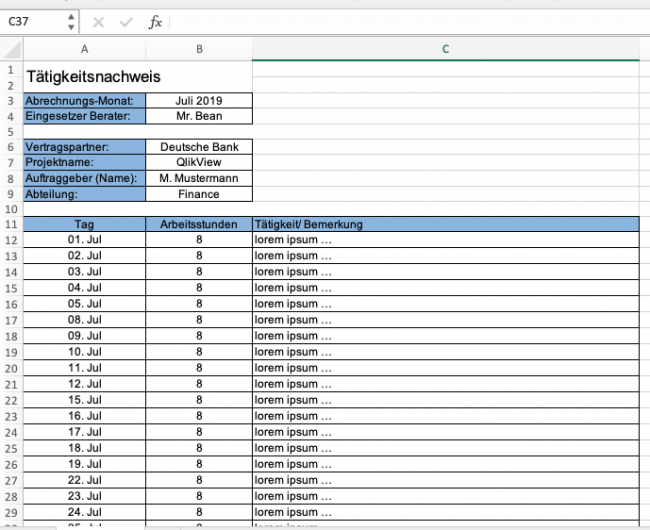This screenshot has height=530, width=650.
Task: Click the confirm checkmark icon in formula bar
Action: (126, 22)
